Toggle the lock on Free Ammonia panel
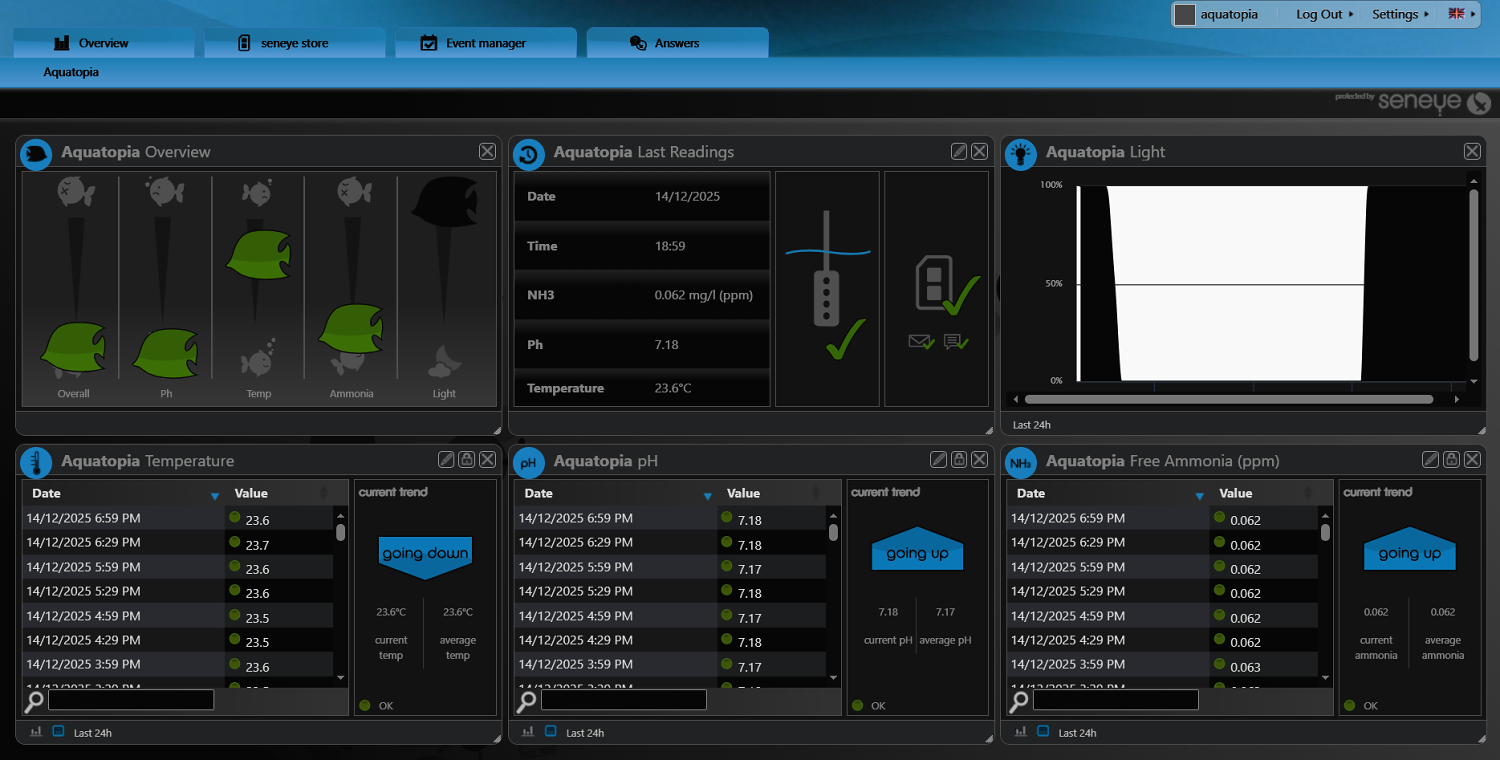 [1451, 459]
